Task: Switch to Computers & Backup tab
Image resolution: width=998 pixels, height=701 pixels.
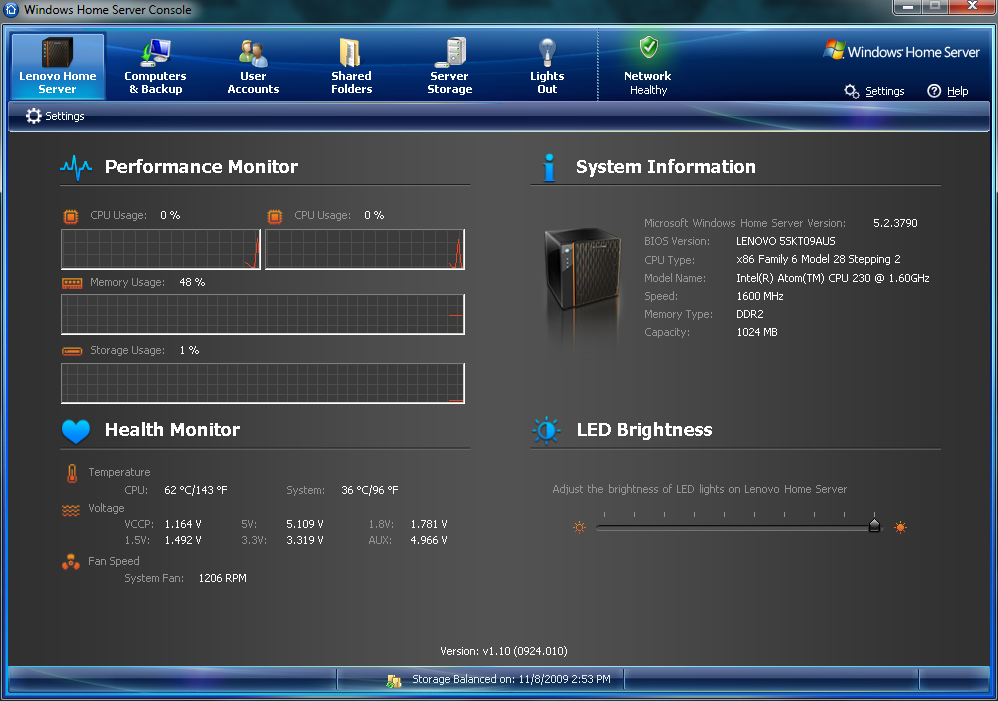Action: pyautogui.click(x=155, y=67)
